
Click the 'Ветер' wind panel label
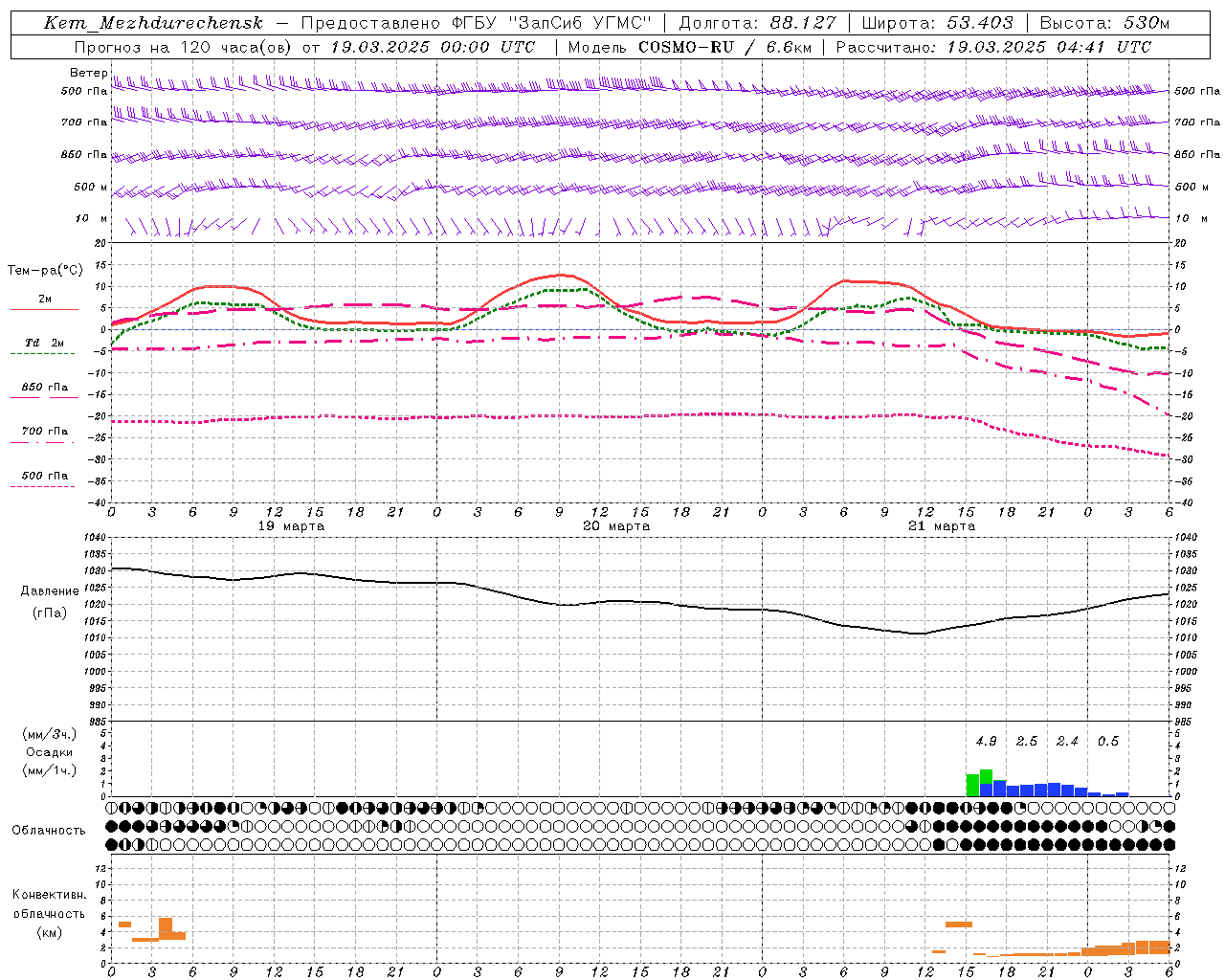point(89,73)
